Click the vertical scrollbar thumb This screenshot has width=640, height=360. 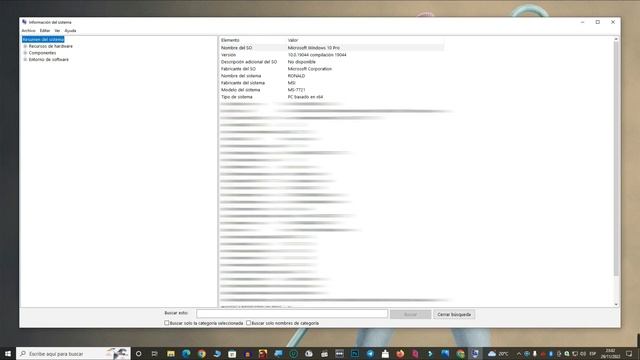tap(616, 158)
